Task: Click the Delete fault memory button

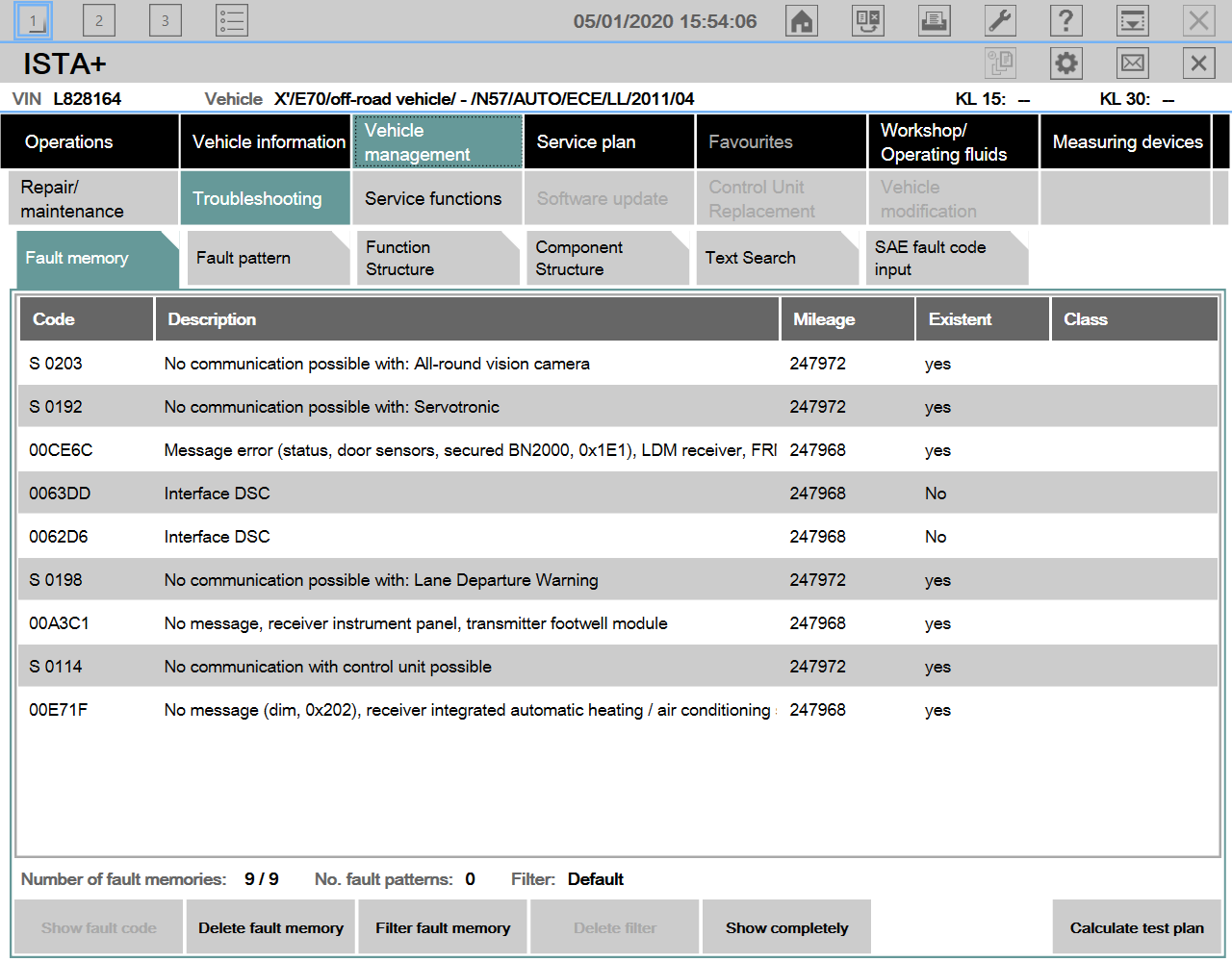Action: (270, 927)
